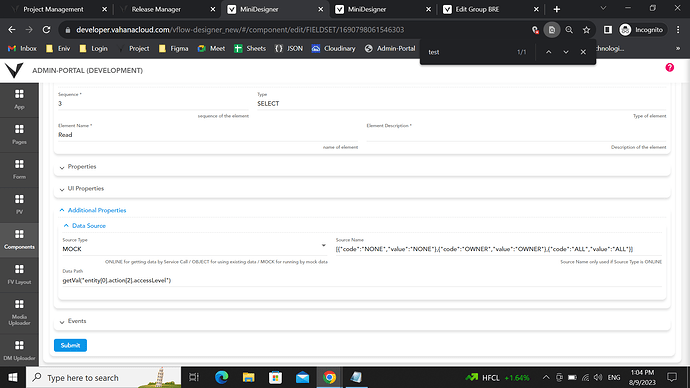The width and height of the screenshot is (690, 388).
Task: Click the red help question mark icon
Action: (669, 67)
